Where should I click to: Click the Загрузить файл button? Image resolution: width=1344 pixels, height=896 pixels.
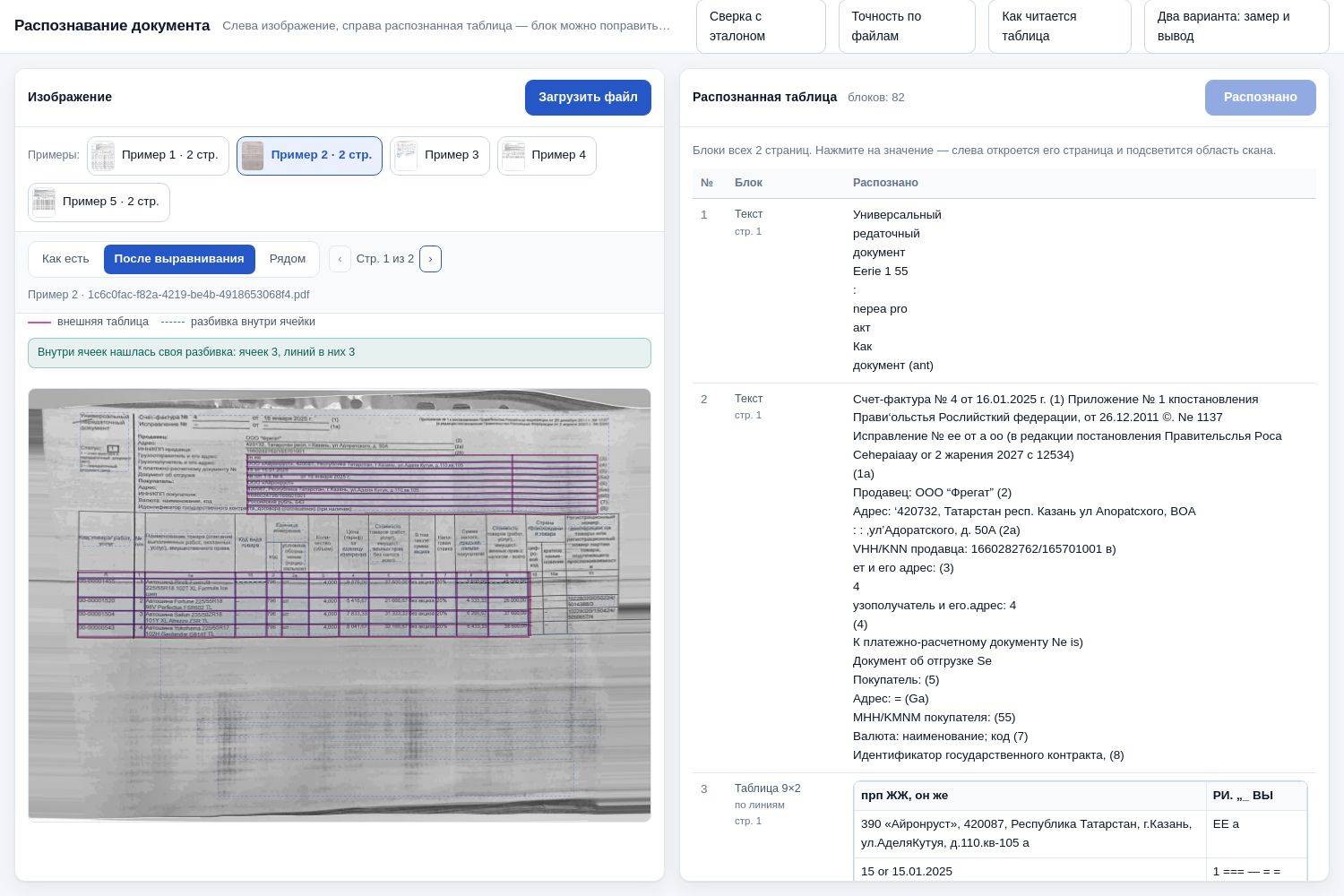(588, 98)
